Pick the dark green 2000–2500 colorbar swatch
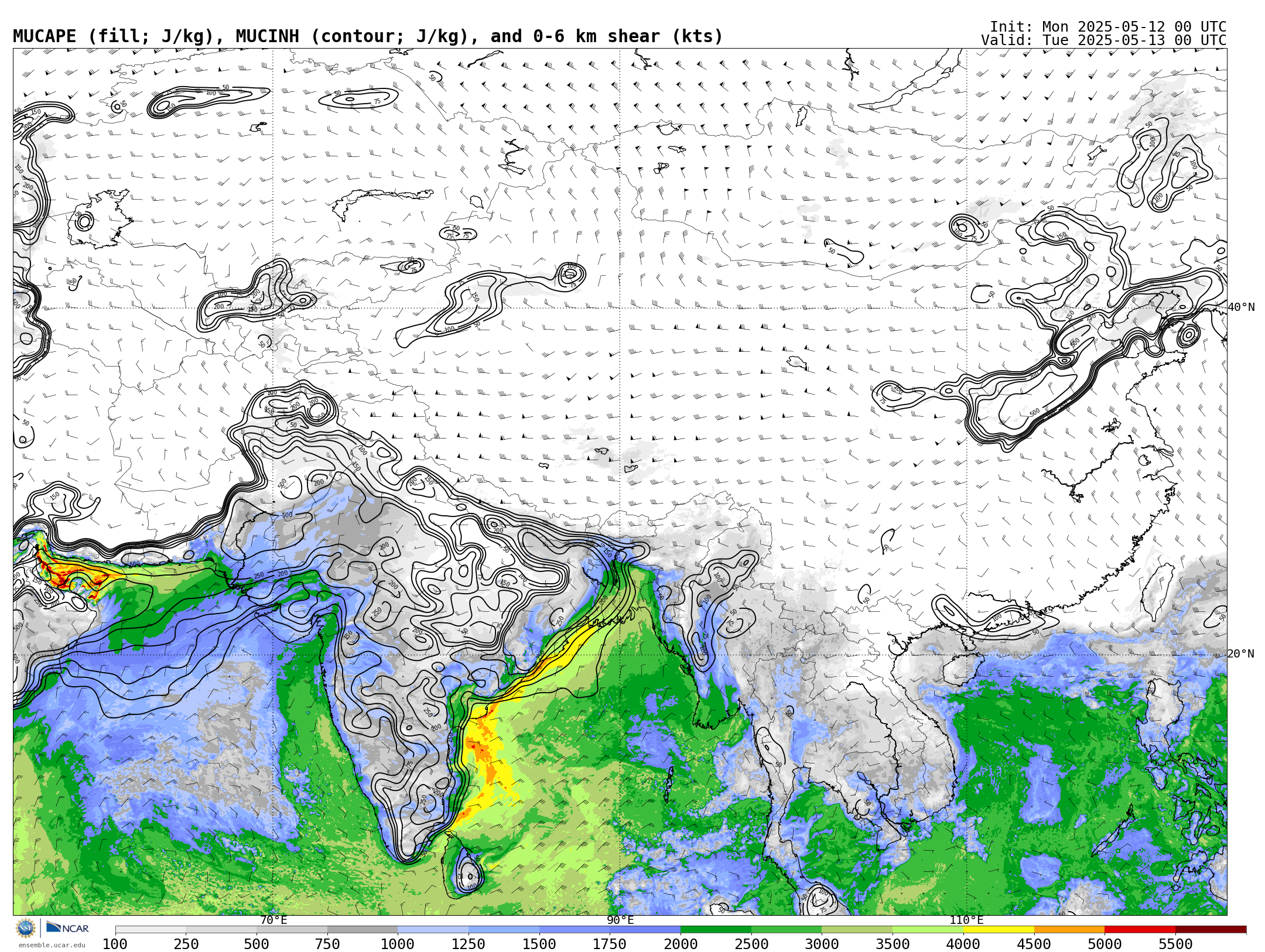 pos(716,930)
